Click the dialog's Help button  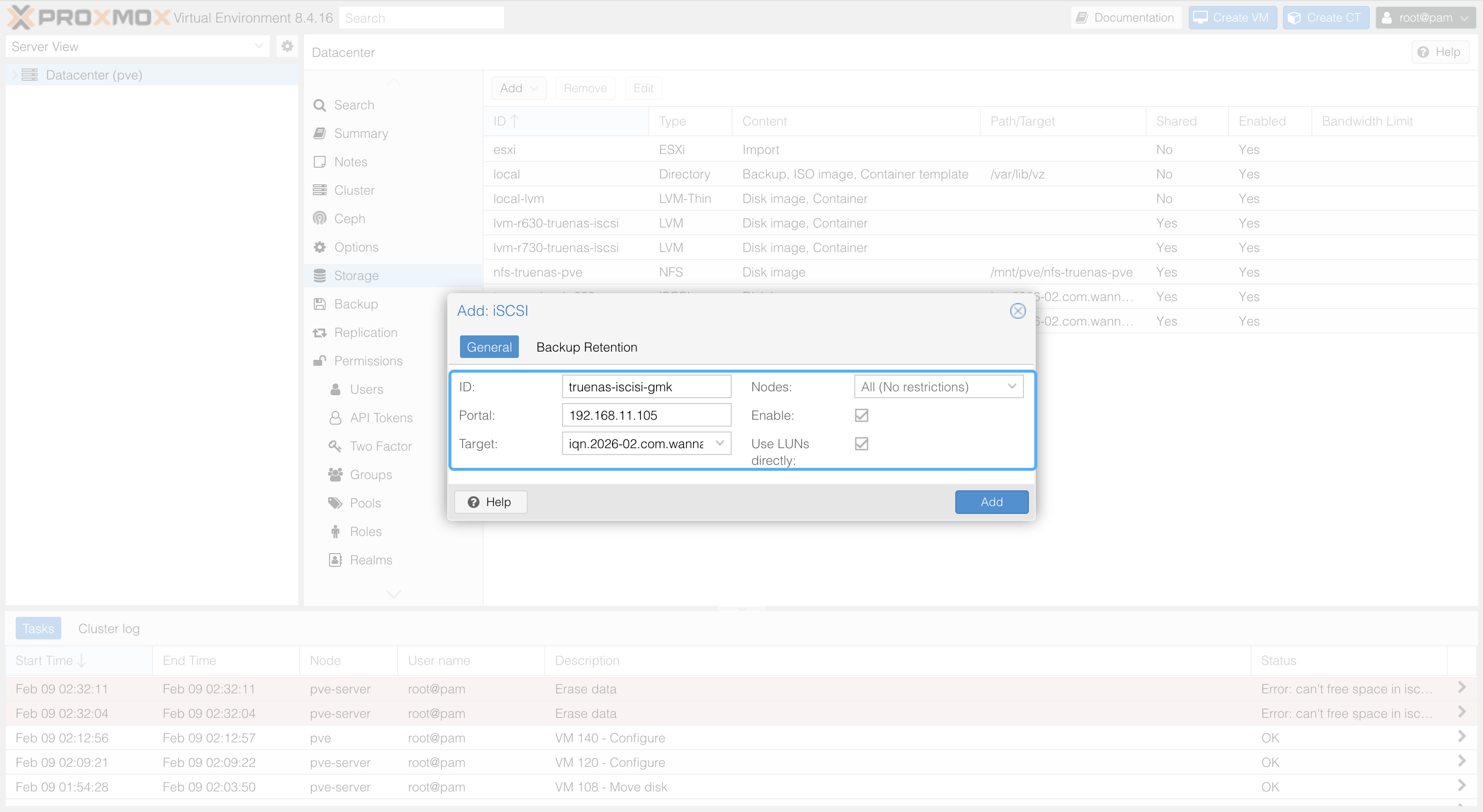[x=490, y=502]
